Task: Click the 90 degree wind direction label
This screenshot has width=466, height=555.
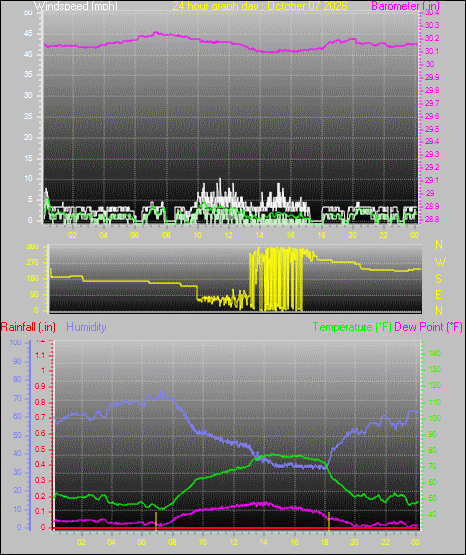Action: 34,294
